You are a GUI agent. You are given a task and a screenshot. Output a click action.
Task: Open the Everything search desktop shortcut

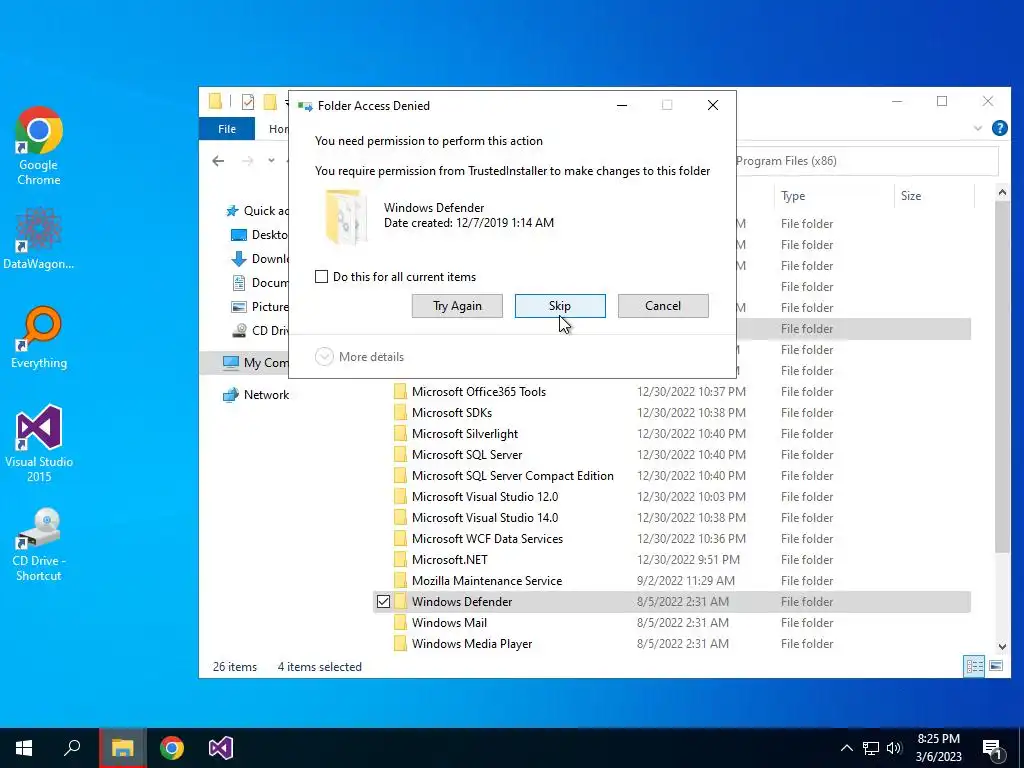click(x=39, y=338)
